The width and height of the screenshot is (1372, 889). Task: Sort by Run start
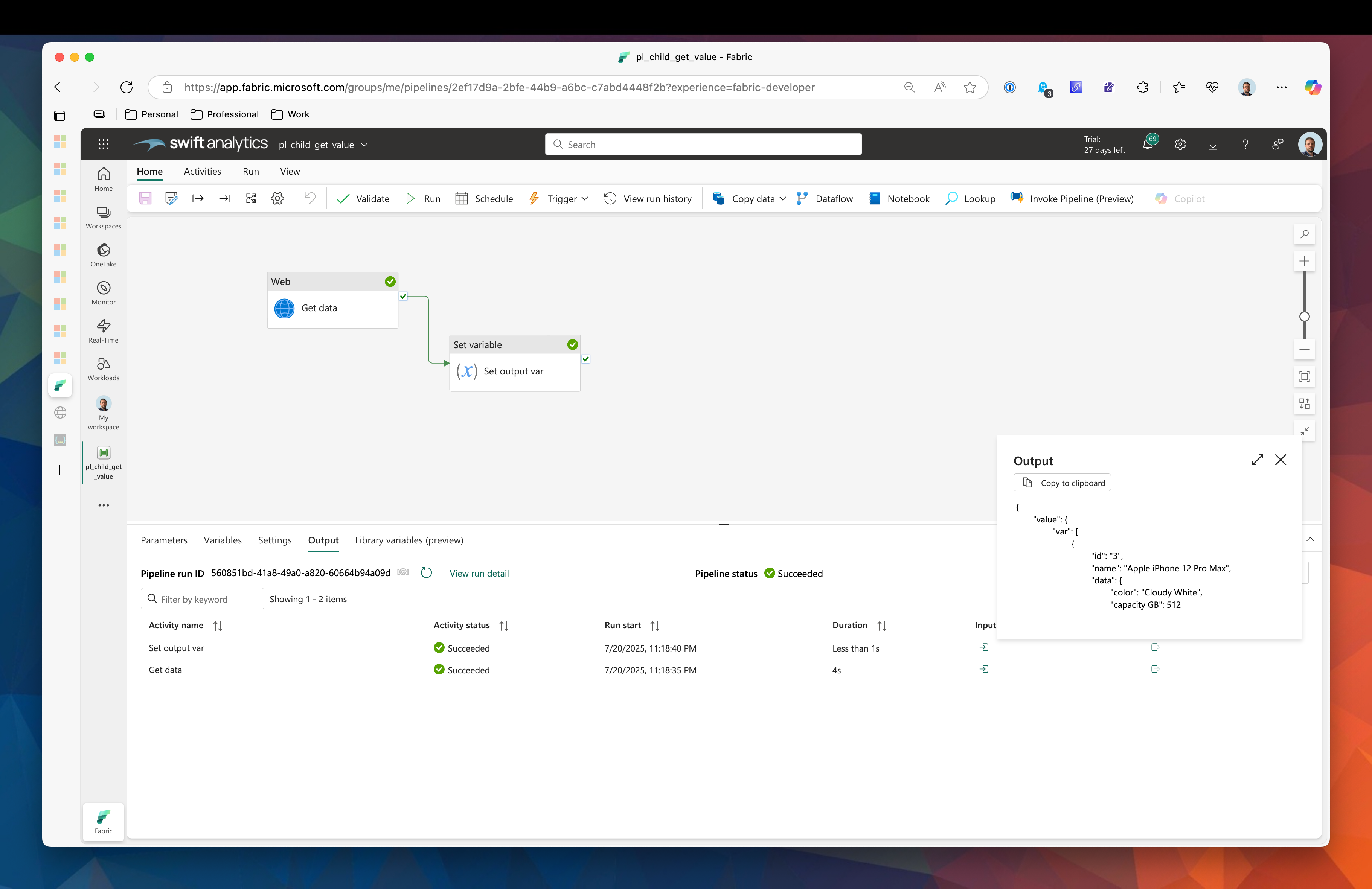[655, 626]
